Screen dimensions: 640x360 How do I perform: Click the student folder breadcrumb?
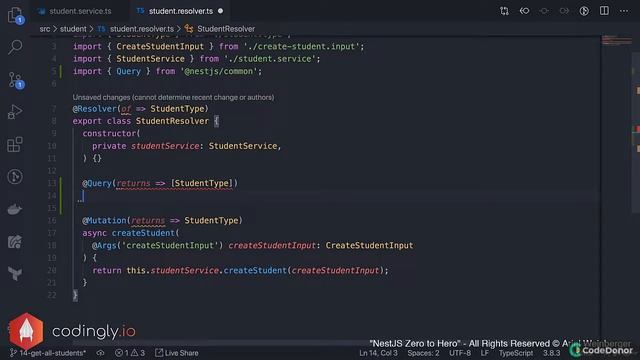tap(73, 29)
